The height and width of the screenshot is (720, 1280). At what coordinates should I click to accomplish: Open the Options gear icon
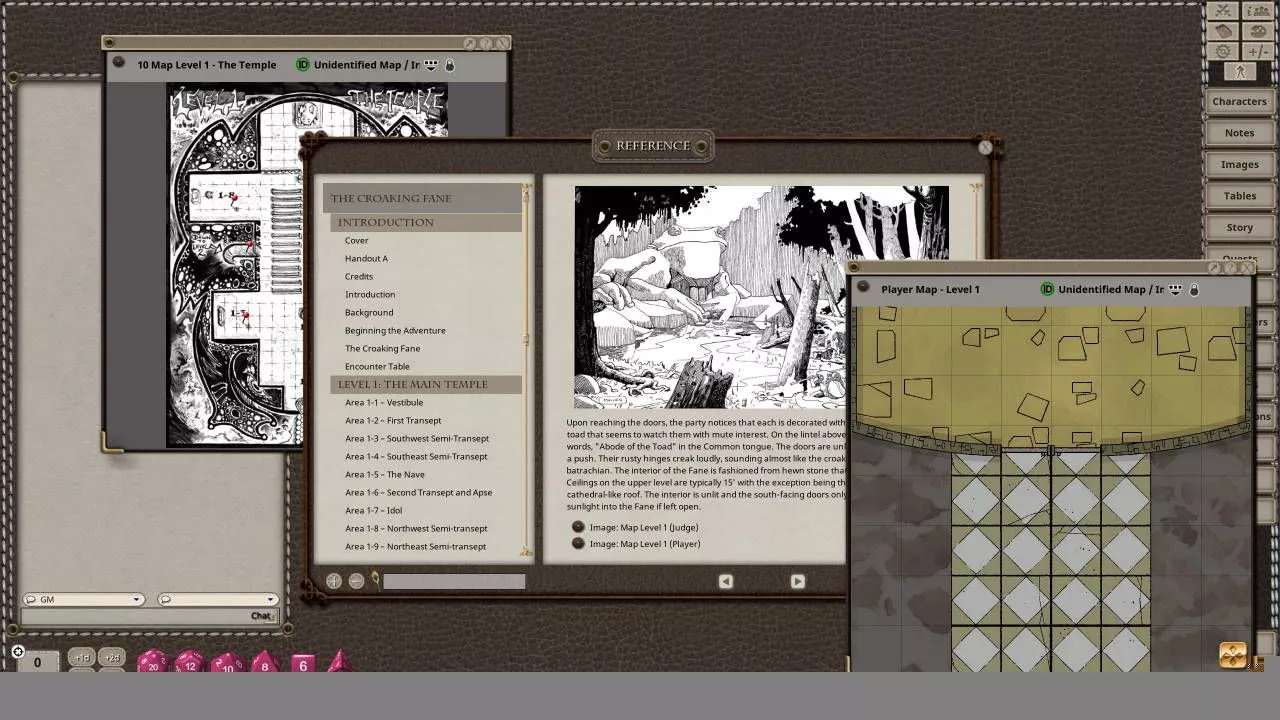tap(1223, 51)
